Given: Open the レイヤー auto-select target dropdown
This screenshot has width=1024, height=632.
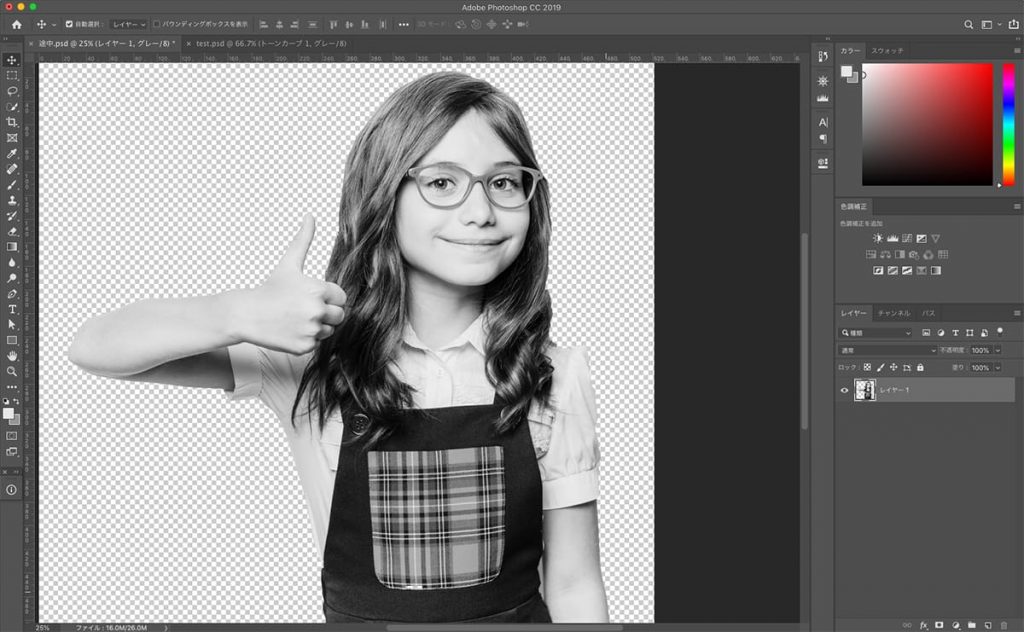Looking at the screenshot, I should pyautogui.click(x=128, y=24).
